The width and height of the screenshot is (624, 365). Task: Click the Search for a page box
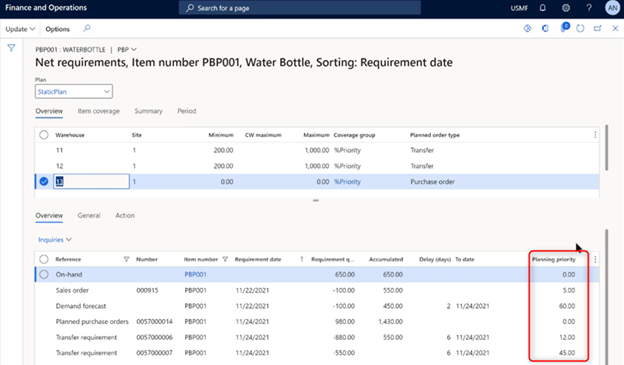point(300,8)
